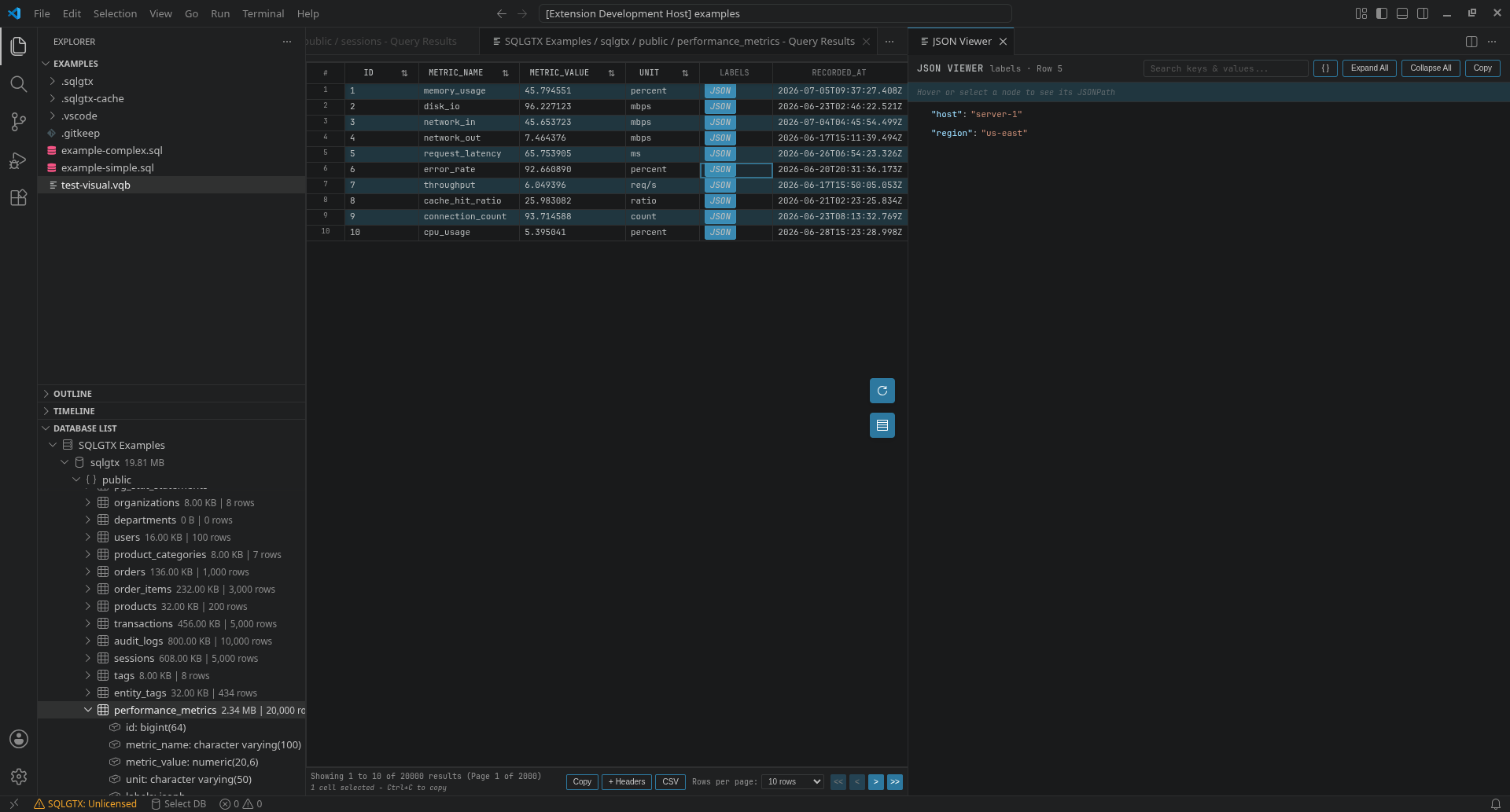Screen dimensions: 1510x812
Task: Toggle the bottom panel visibility
Action: (x=1402, y=13)
